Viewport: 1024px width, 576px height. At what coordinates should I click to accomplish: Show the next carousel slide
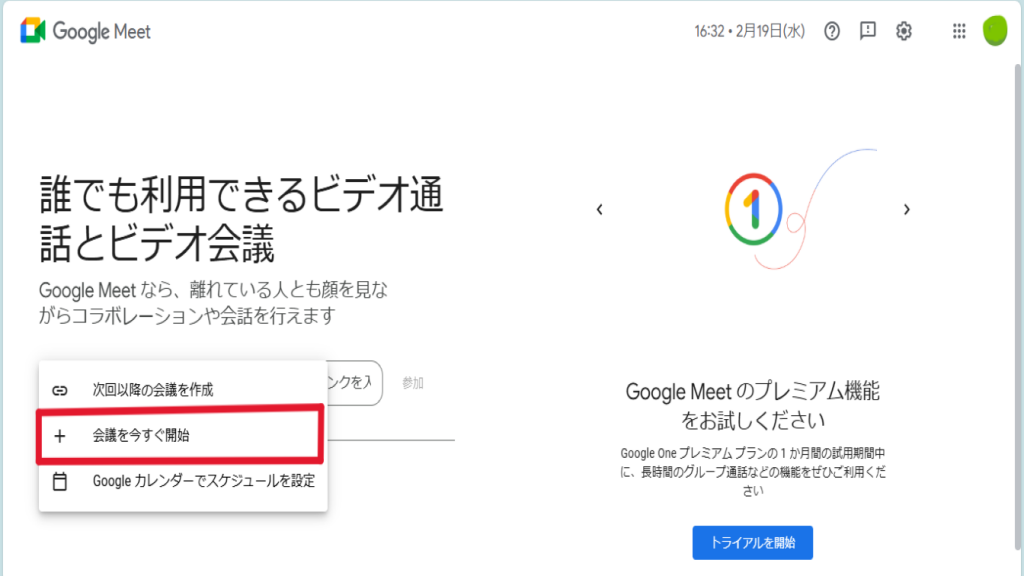point(906,210)
